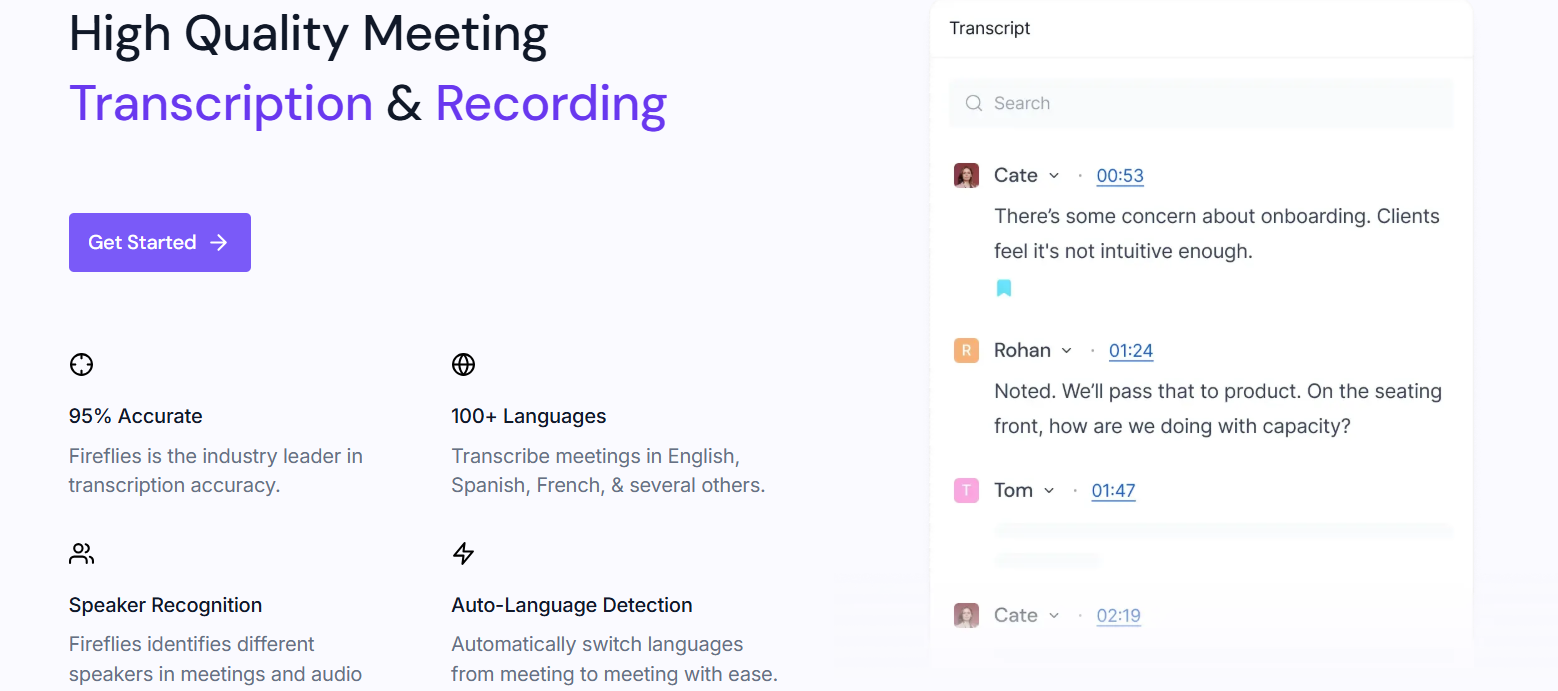The height and width of the screenshot is (691, 1558).
Task: Click the blue bookmark icon under Cate's message
Action: (x=1004, y=288)
